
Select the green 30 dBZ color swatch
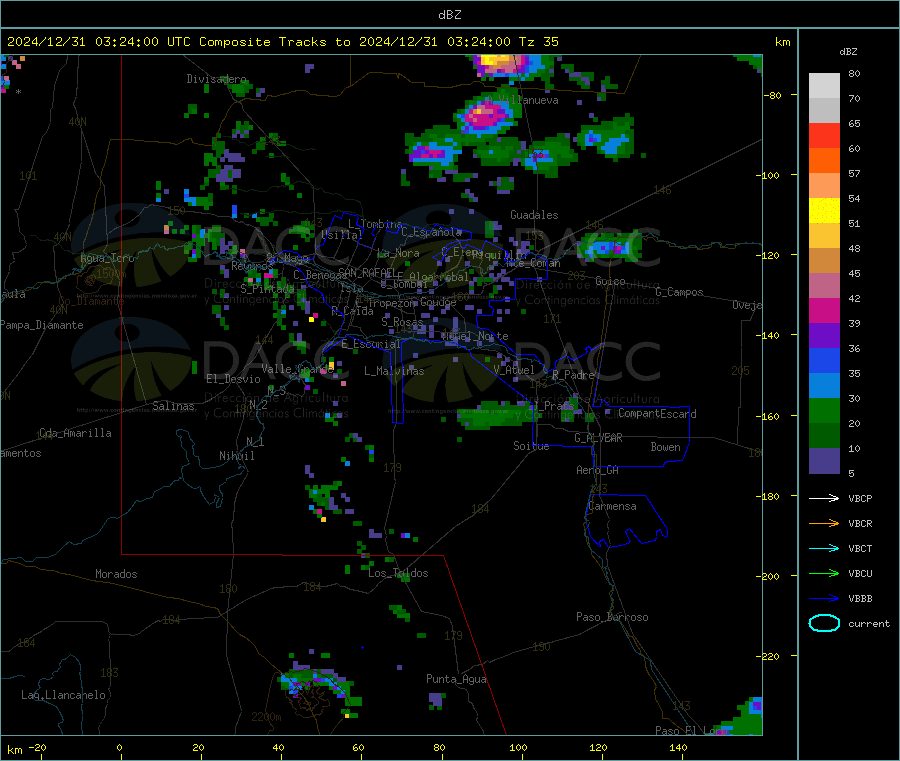point(824,410)
